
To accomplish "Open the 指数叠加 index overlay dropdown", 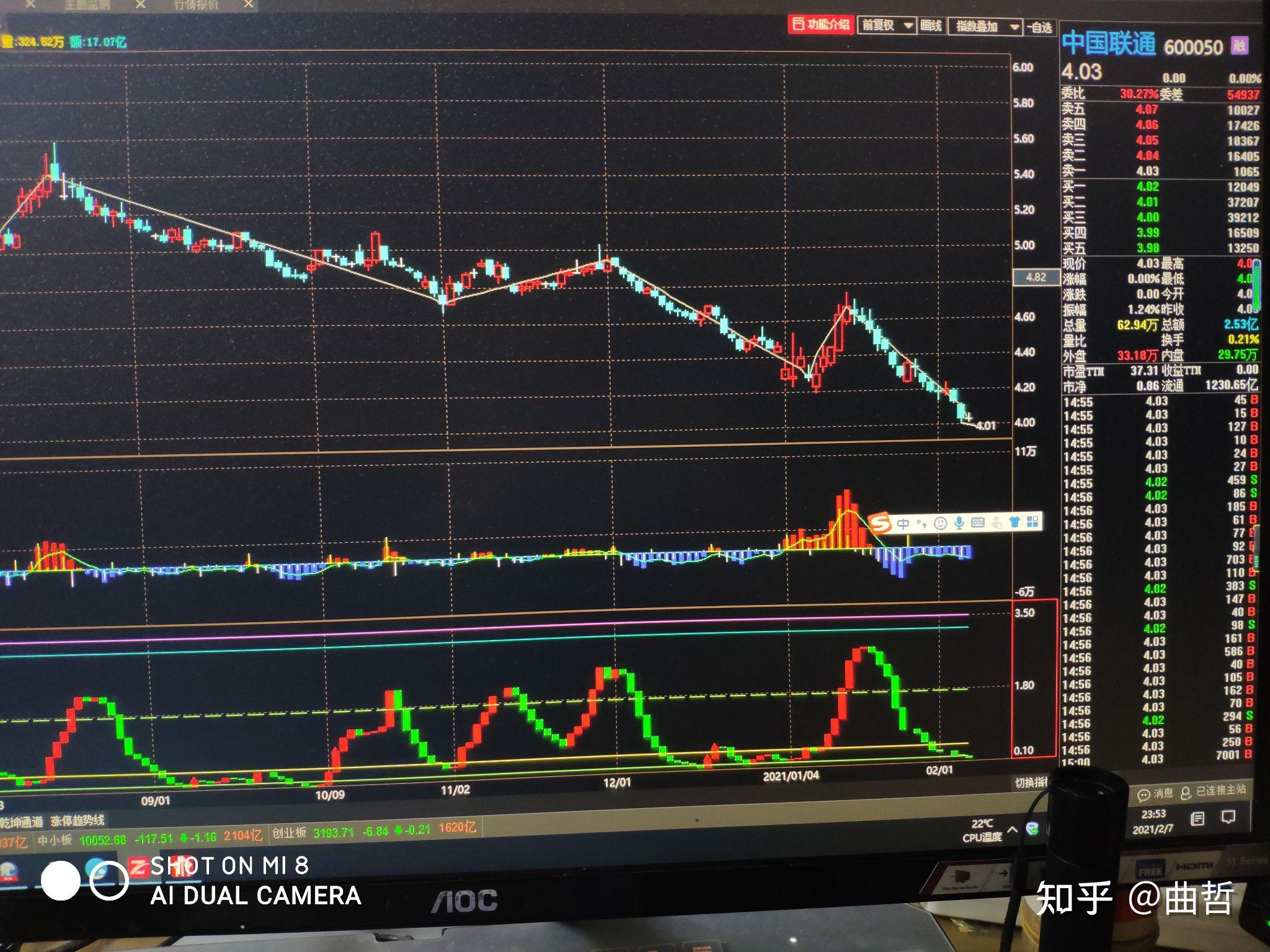I will 985,27.
